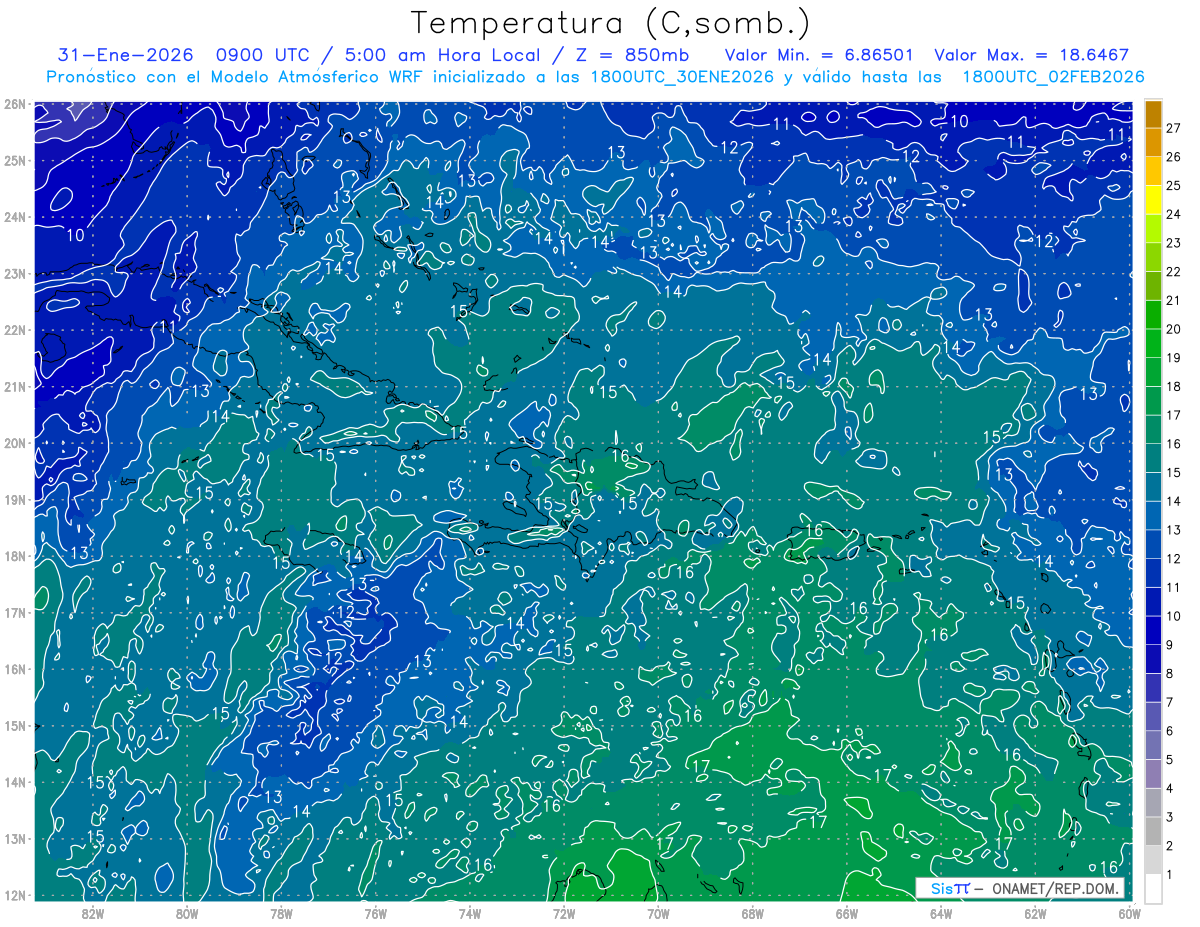
Task: Pick the purple swatch between 4 and 5
Action: tap(1153, 774)
